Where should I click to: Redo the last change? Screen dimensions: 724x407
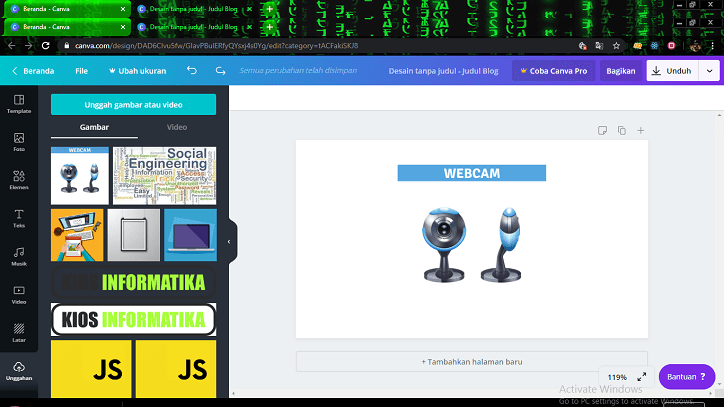point(220,71)
